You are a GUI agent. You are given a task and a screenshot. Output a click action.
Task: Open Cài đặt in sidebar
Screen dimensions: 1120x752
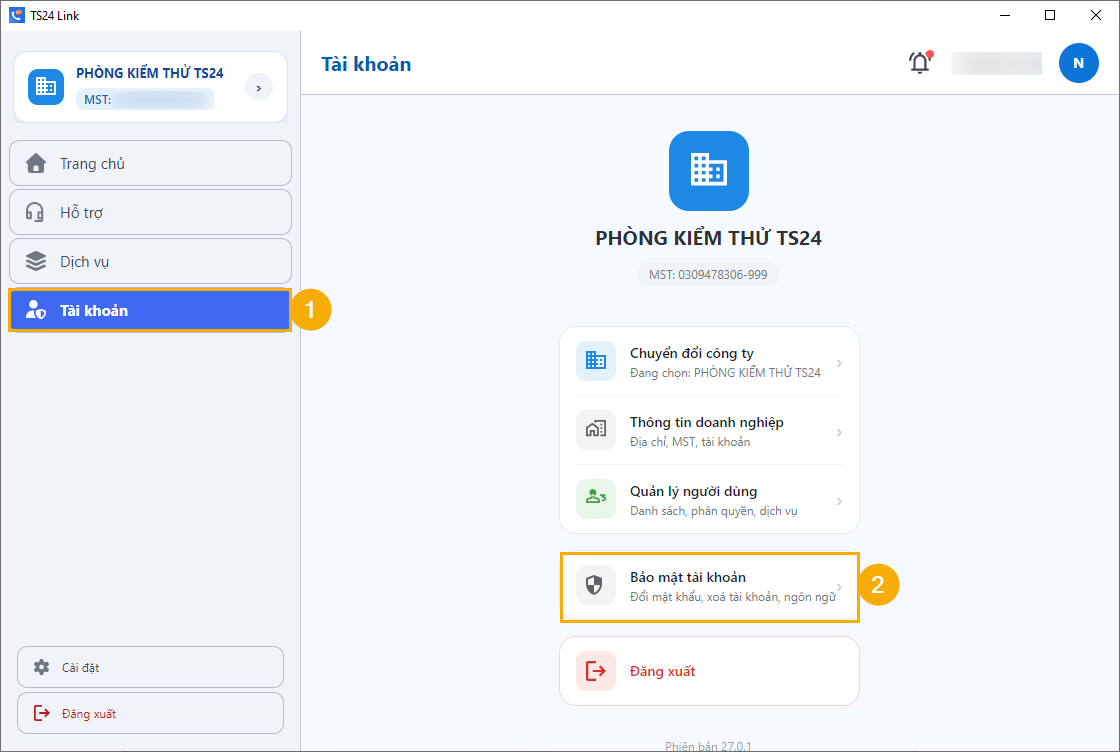click(150, 667)
